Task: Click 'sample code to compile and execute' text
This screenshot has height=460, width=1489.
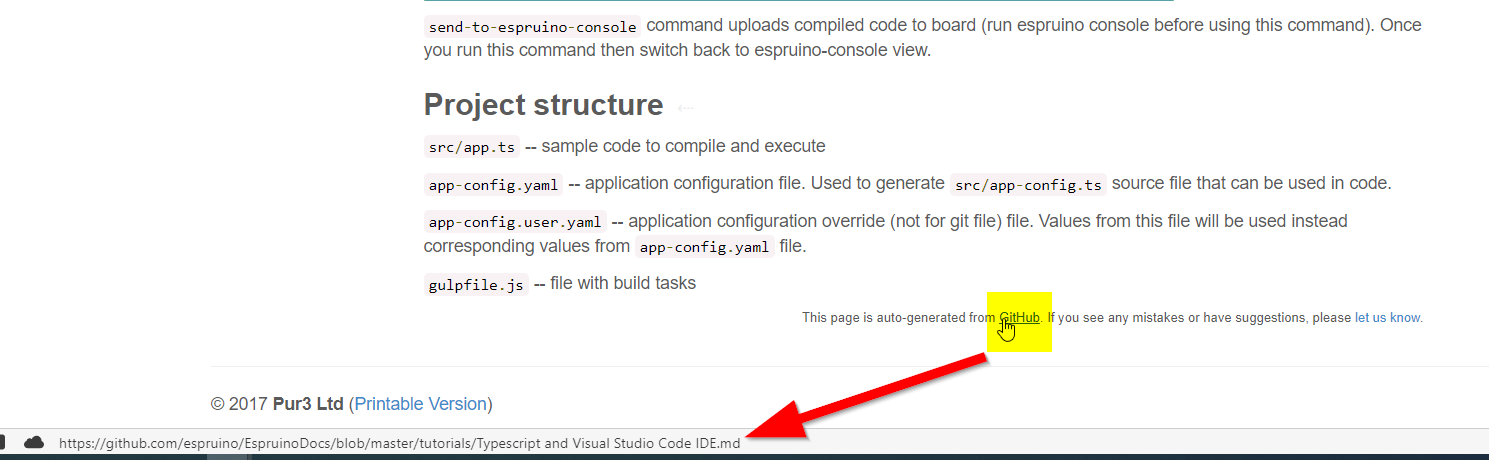Action: (683, 146)
